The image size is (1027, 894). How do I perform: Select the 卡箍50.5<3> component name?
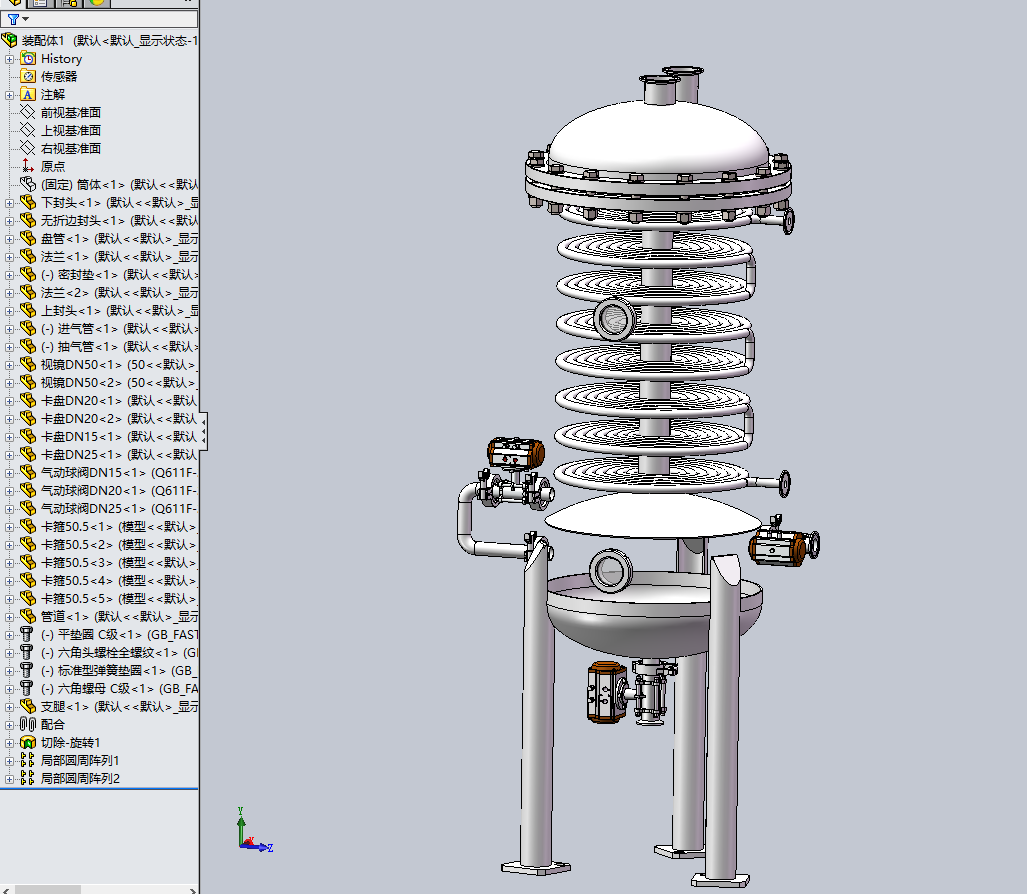77,563
